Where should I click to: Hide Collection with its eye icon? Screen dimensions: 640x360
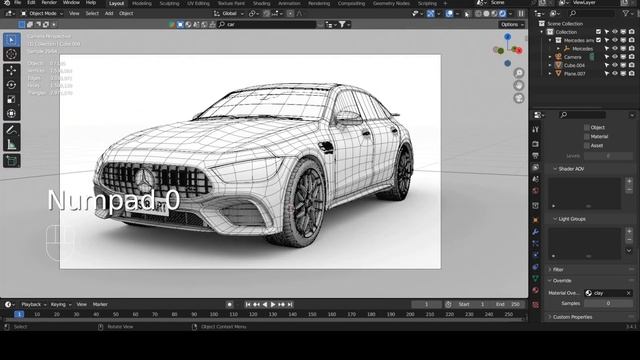coord(615,32)
